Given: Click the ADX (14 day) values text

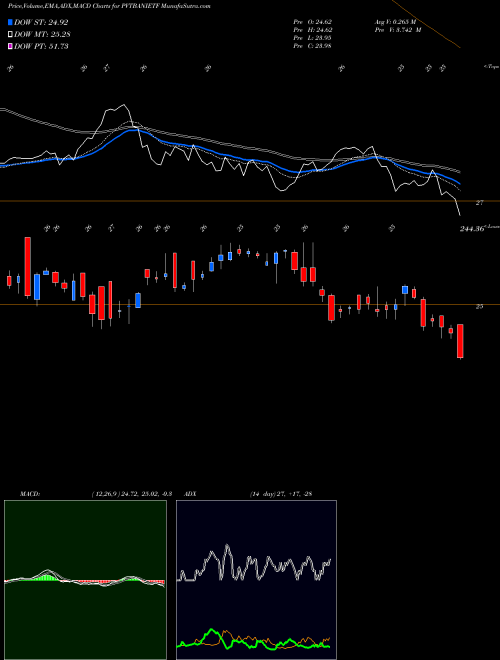Looking at the screenshot, I should pos(281,494).
